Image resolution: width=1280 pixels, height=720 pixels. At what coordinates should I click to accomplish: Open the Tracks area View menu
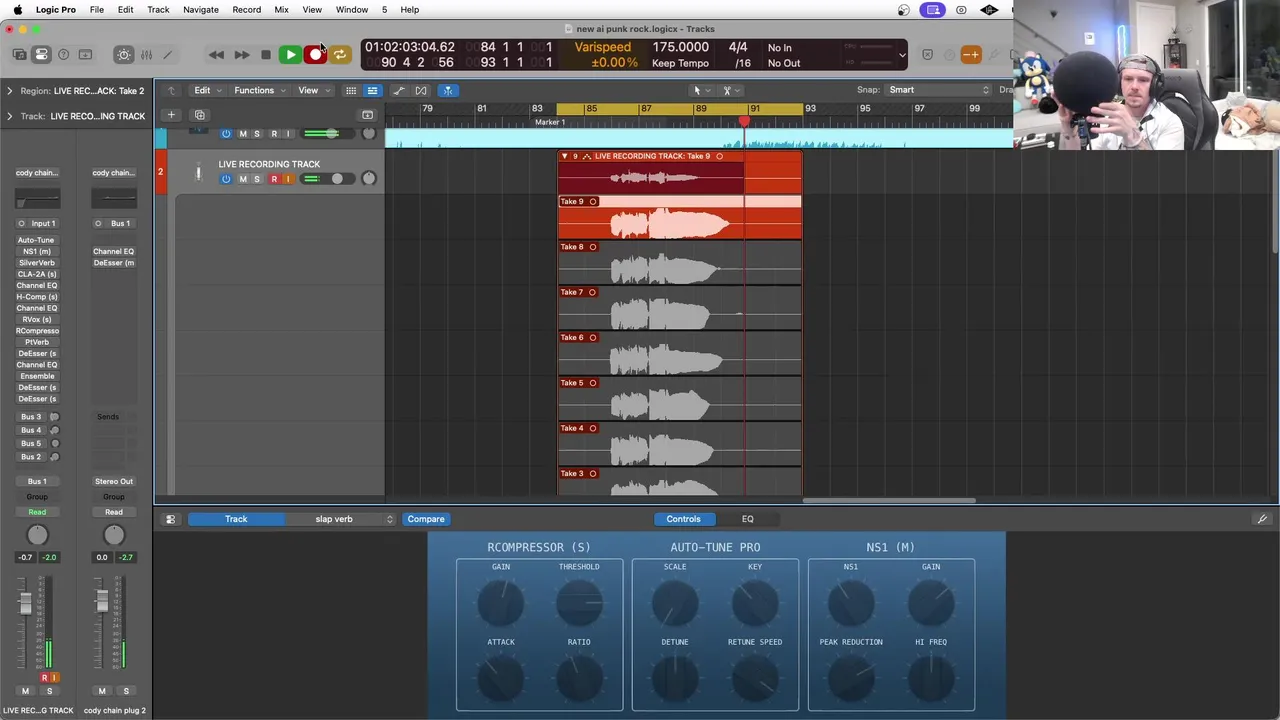click(312, 90)
